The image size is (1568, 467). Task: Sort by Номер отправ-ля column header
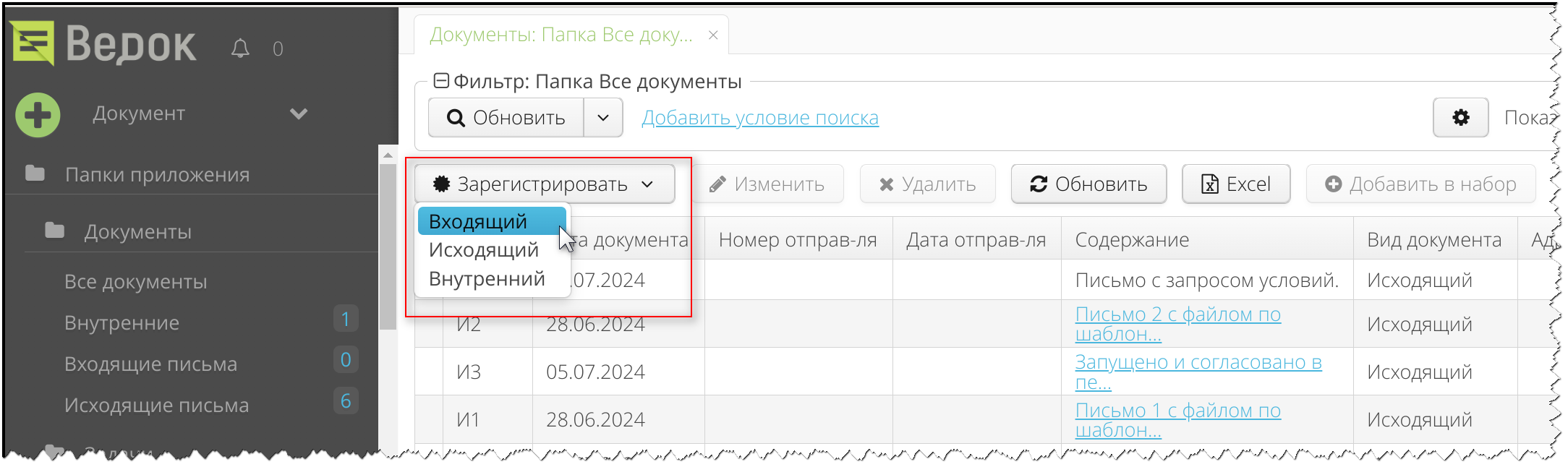798,239
